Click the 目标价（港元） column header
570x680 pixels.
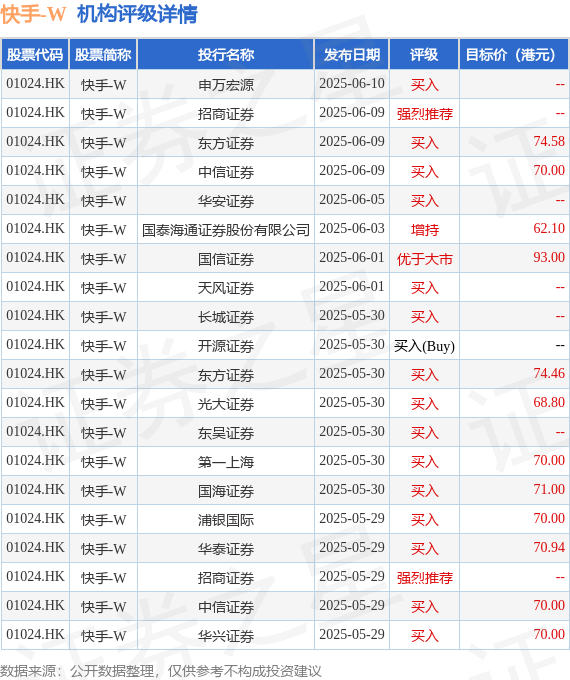(x=514, y=55)
